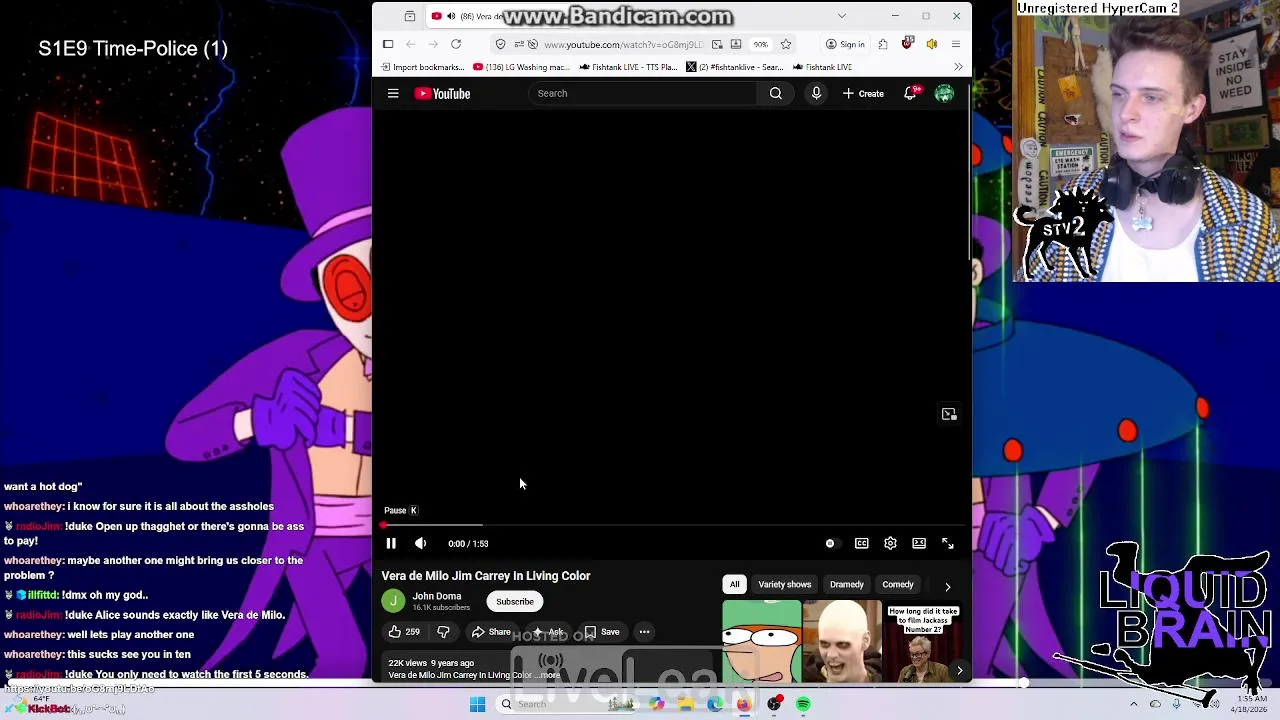The height and width of the screenshot is (720, 1280).
Task: Open YouTube notifications bell
Action: tap(910, 93)
